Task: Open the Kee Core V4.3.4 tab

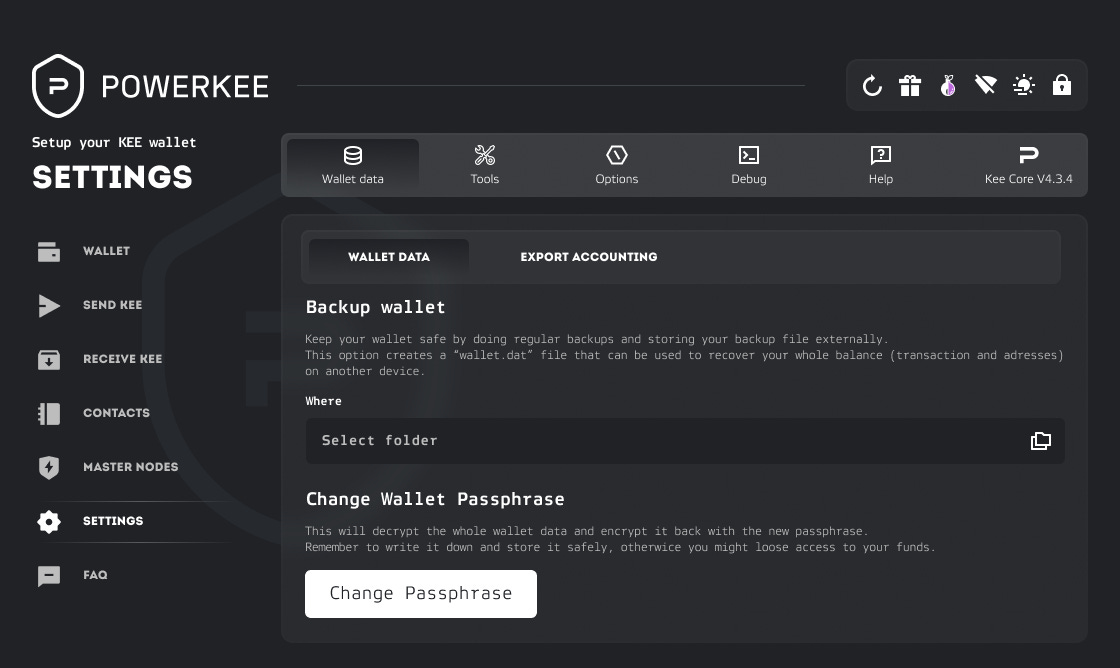Action: tap(1029, 165)
